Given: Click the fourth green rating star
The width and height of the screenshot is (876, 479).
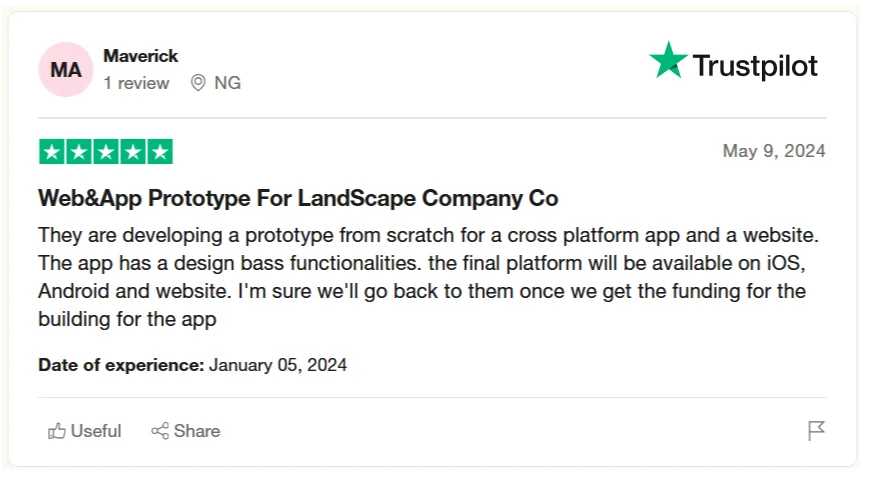Looking at the screenshot, I should pyautogui.click(x=133, y=151).
